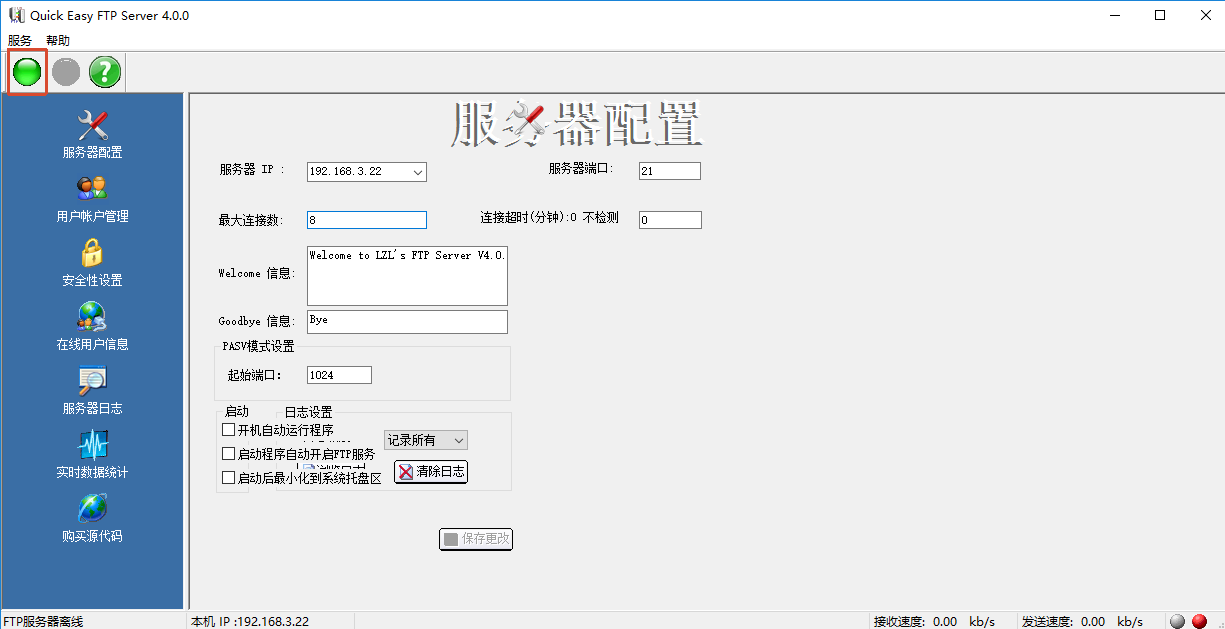Click the red status light in status bar
The width and height of the screenshot is (1225, 629).
click(1199, 621)
